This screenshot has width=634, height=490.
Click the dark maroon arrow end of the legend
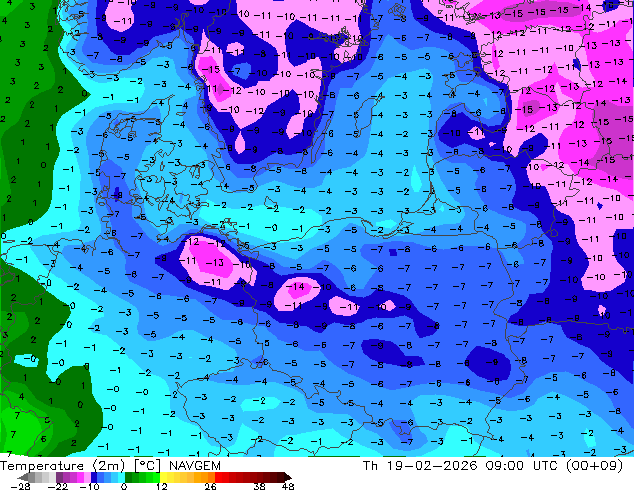287,477
